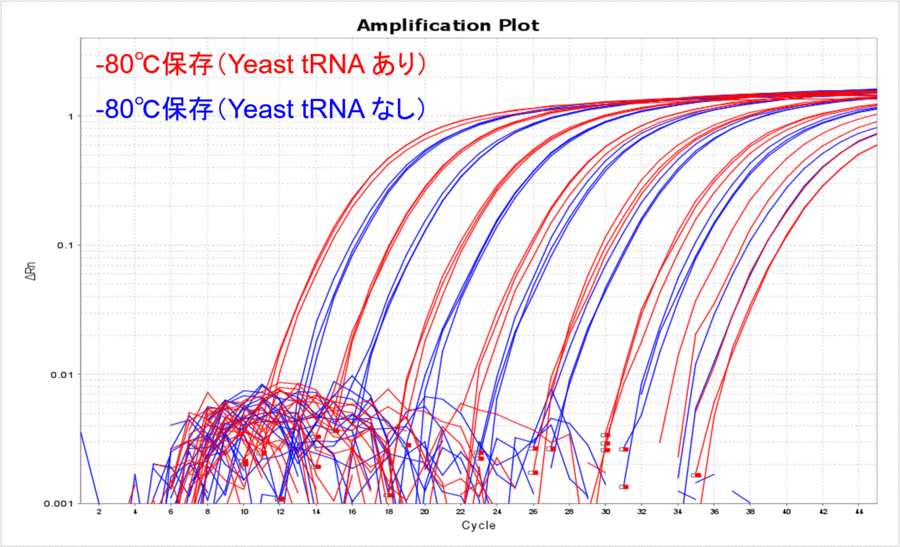Click the x-axis tick label 10
The image size is (900, 547).
pos(243,512)
